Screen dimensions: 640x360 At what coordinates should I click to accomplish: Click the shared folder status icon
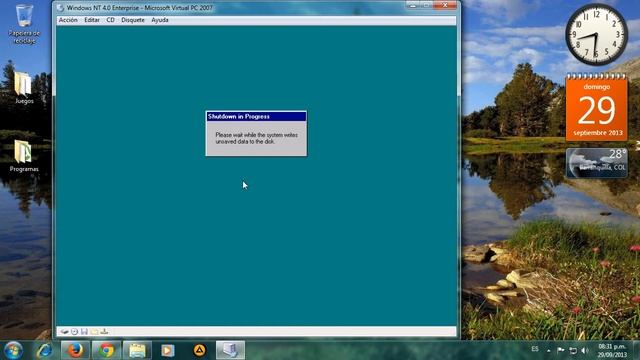[x=94, y=331]
